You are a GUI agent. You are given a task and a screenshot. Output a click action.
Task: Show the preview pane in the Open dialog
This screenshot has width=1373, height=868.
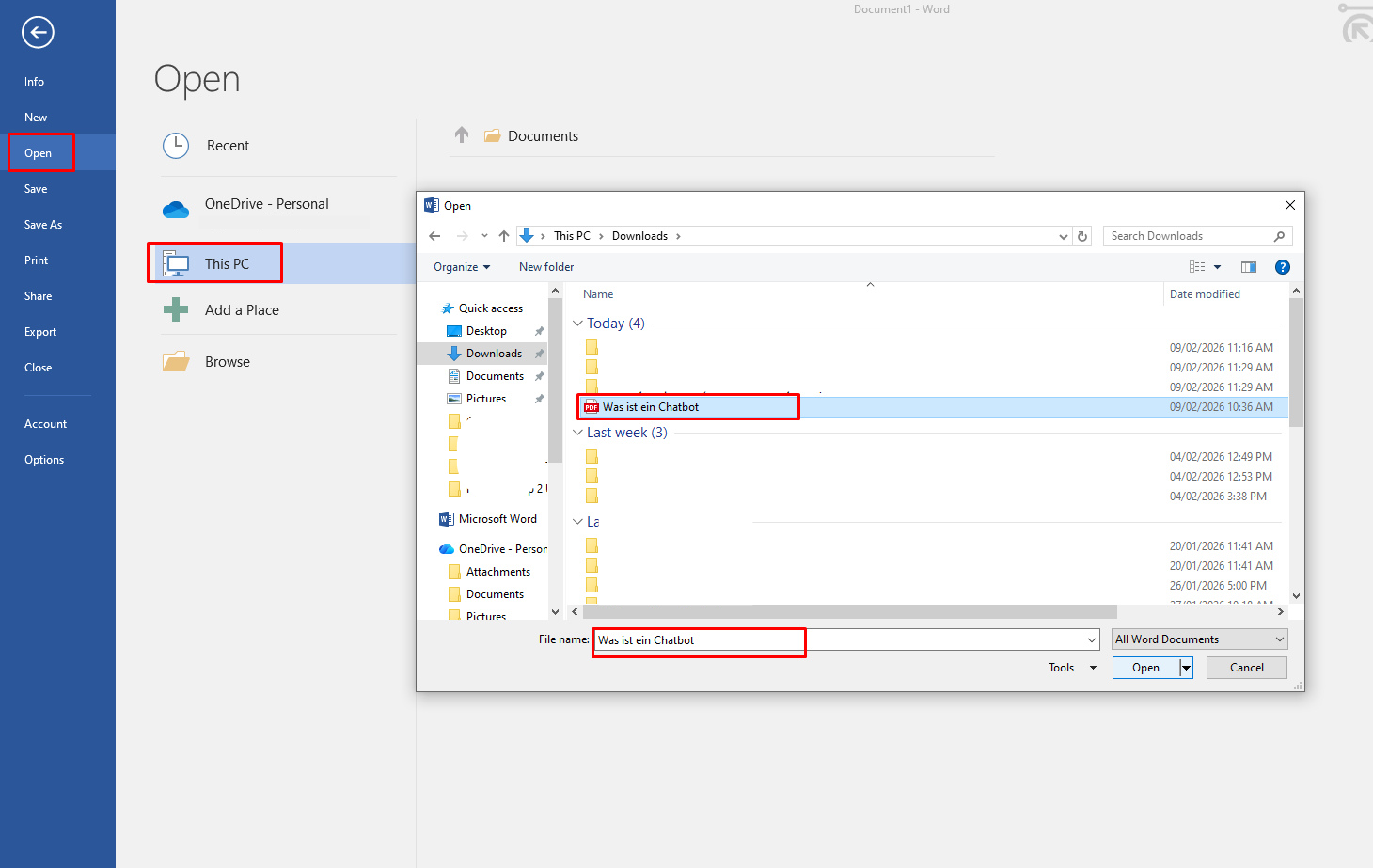[x=1248, y=266]
